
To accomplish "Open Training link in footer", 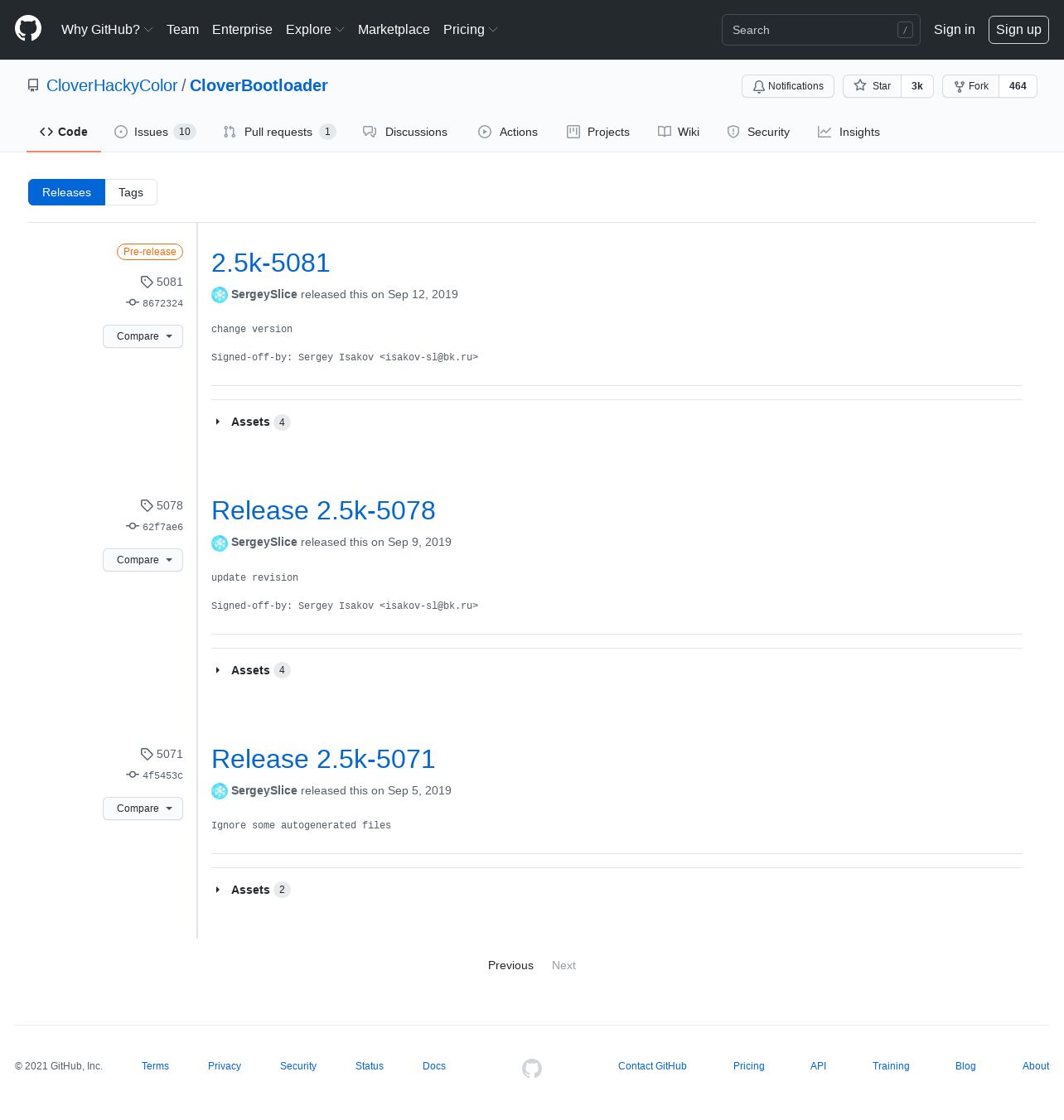I will click(x=891, y=1066).
